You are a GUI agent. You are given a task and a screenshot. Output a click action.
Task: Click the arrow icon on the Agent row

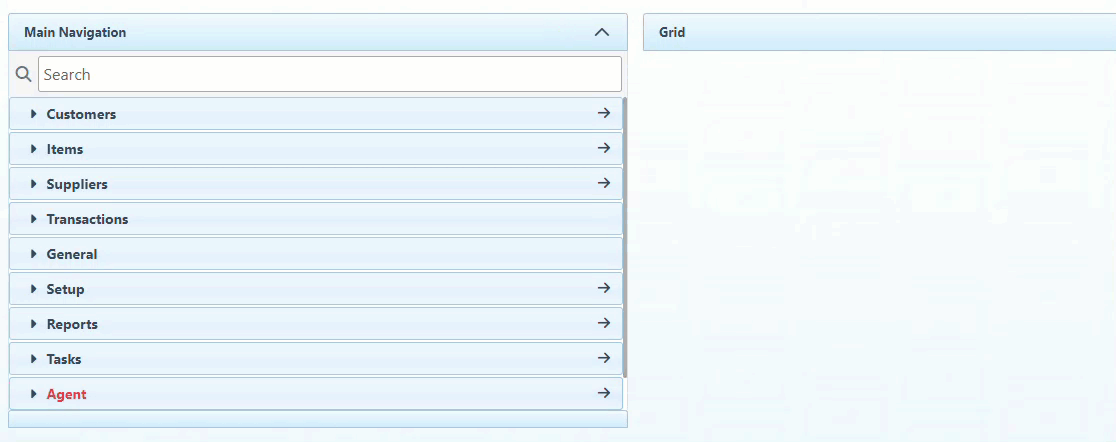pyautogui.click(x=603, y=394)
